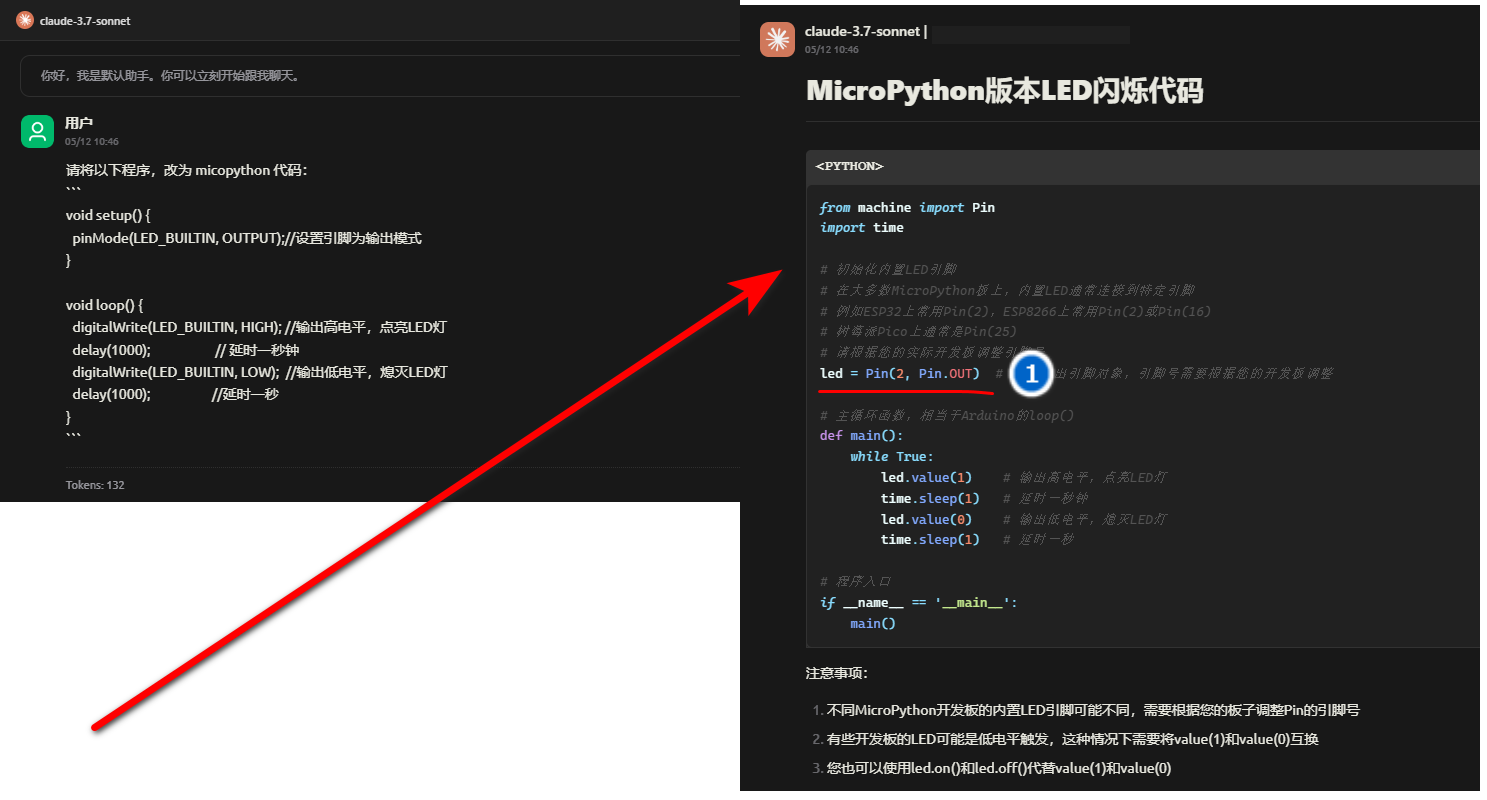The image size is (1487, 800).
Task: Click the comment 主循环函数，相当于Arduino的loop()
Action: click(946, 415)
